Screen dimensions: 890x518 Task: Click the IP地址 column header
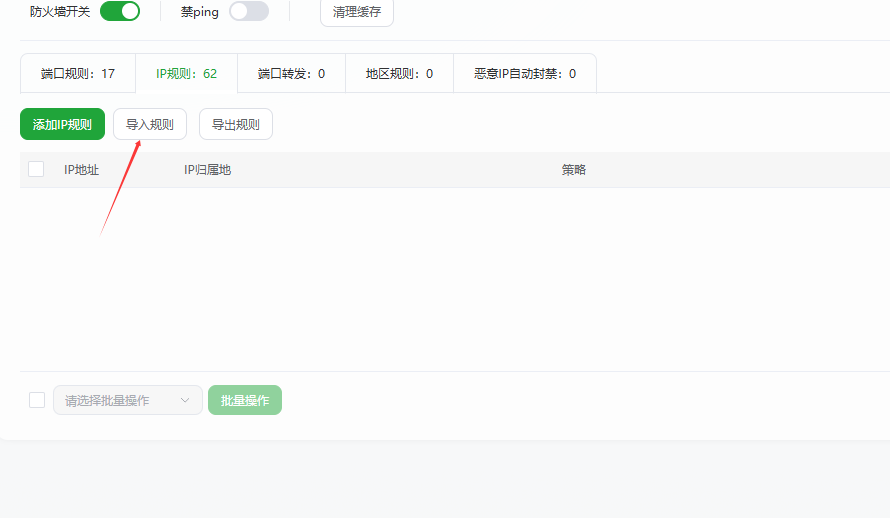(82, 170)
